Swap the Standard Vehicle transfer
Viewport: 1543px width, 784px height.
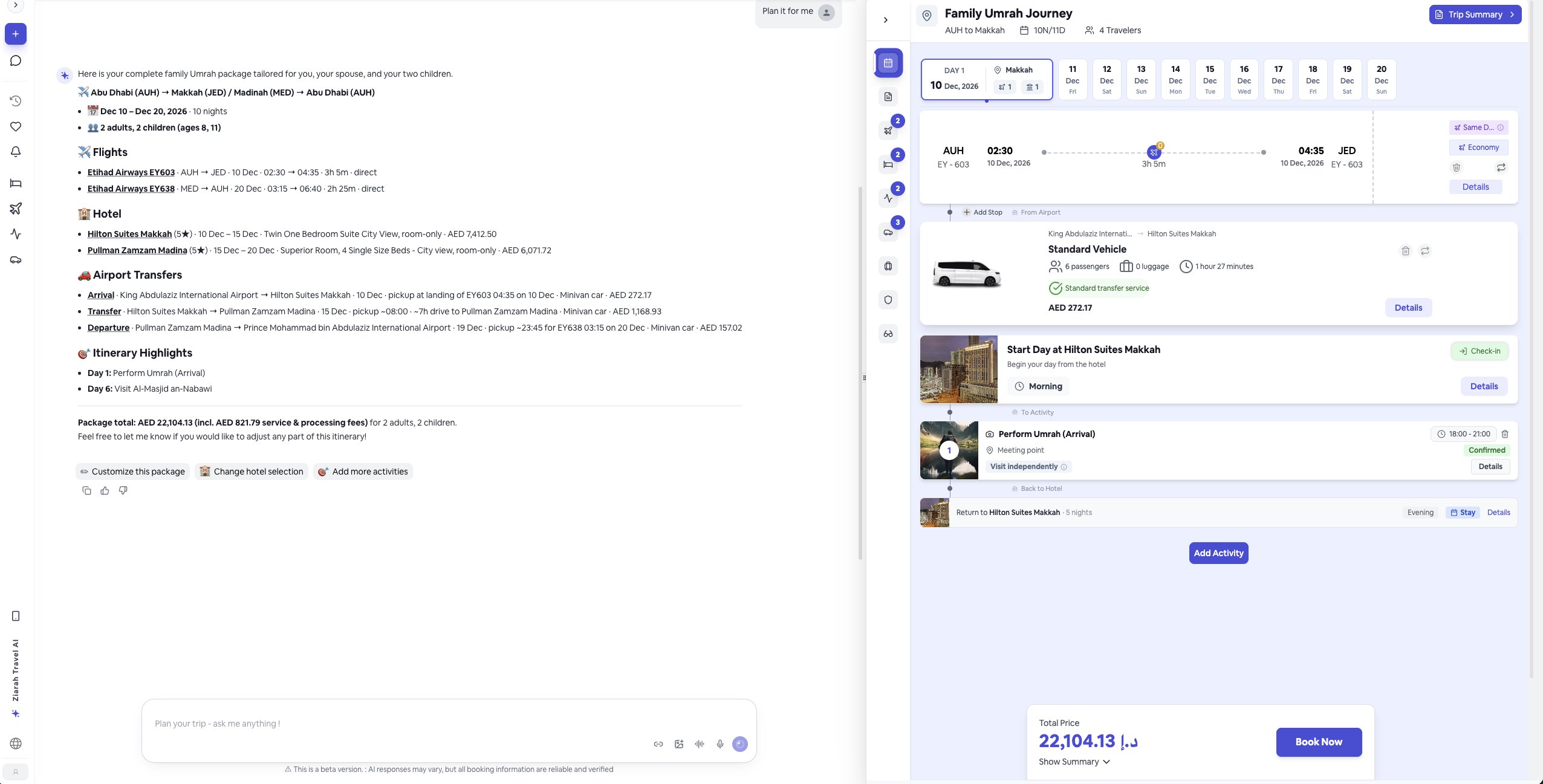(x=1425, y=251)
